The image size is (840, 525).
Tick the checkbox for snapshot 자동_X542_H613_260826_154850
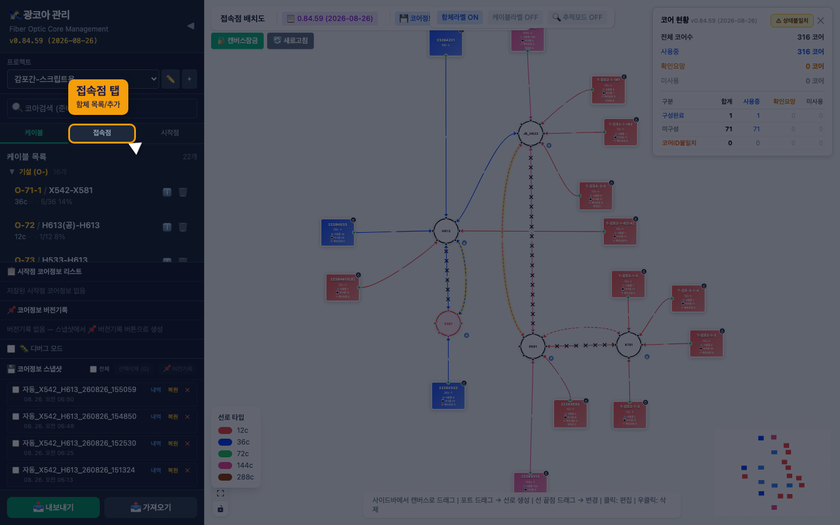(16, 417)
